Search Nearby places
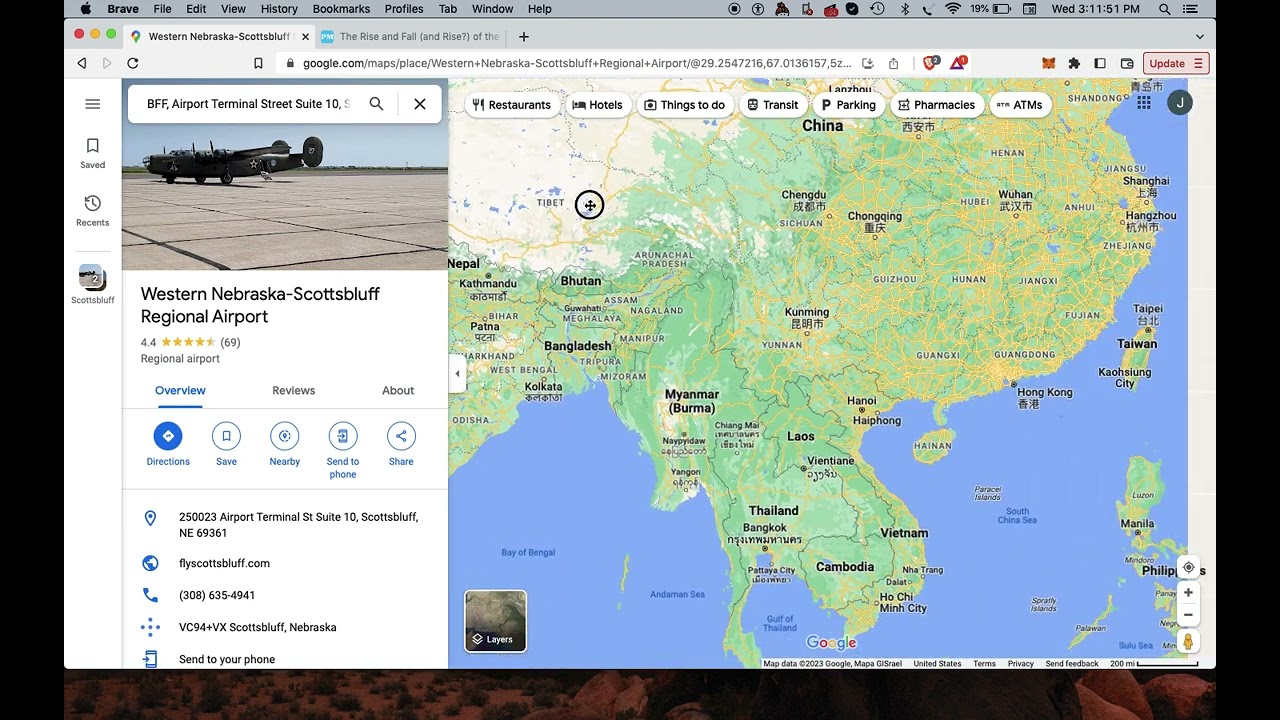Screen dimensions: 1280x720 point(285,444)
